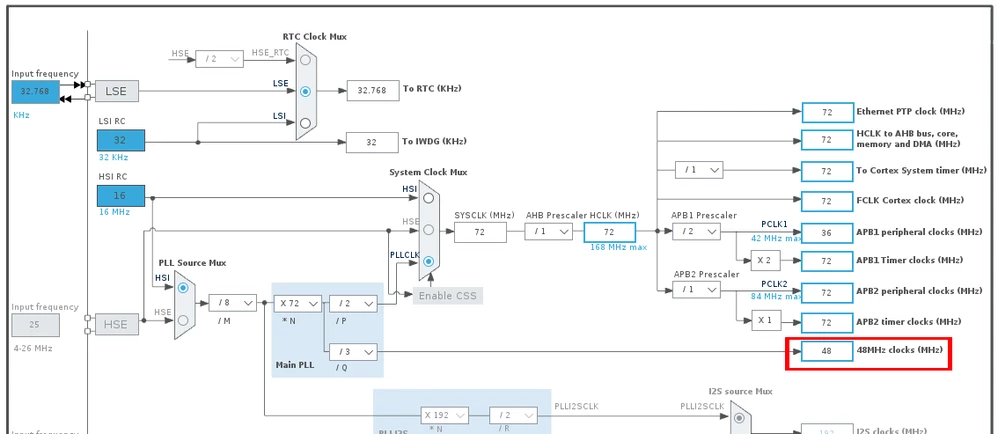Open the /P divider dropdown in Main PLL
The height and width of the screenshot is (434, 998).
tap(353, 304)
